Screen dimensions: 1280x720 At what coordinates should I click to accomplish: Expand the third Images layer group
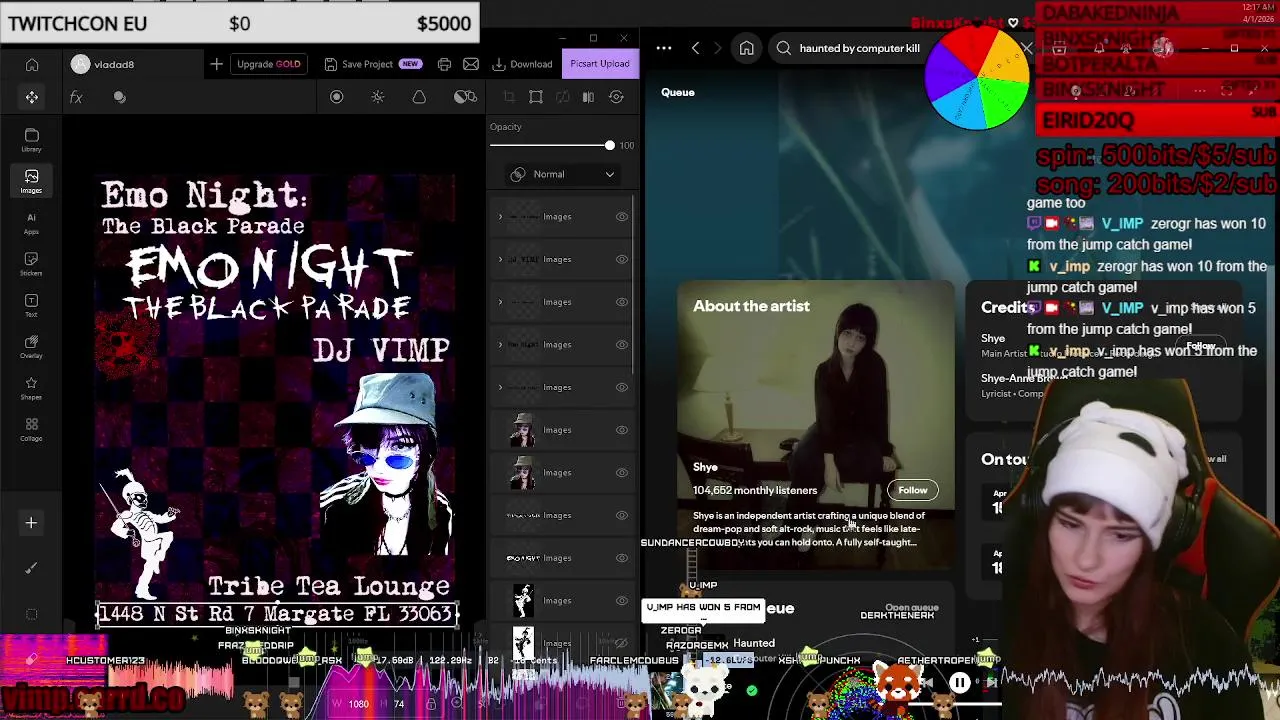point(501,302)
